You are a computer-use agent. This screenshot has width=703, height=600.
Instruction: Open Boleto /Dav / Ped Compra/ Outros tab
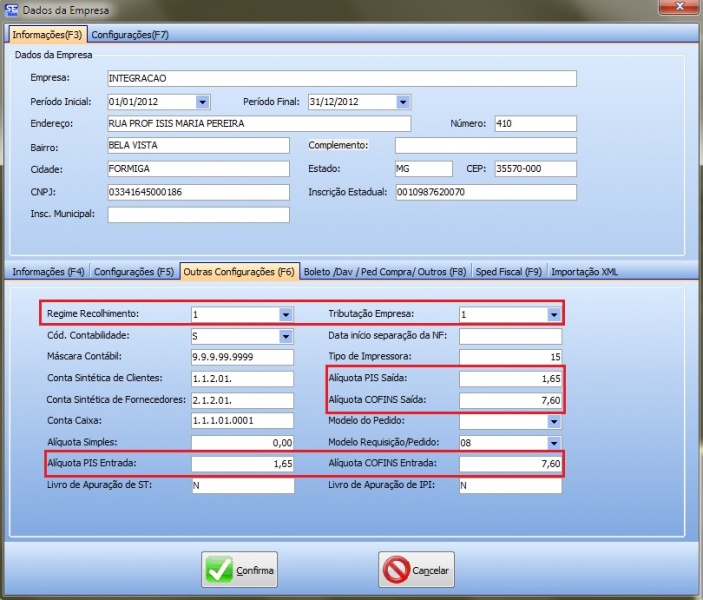pyautogui.click(x=384, y=271)
